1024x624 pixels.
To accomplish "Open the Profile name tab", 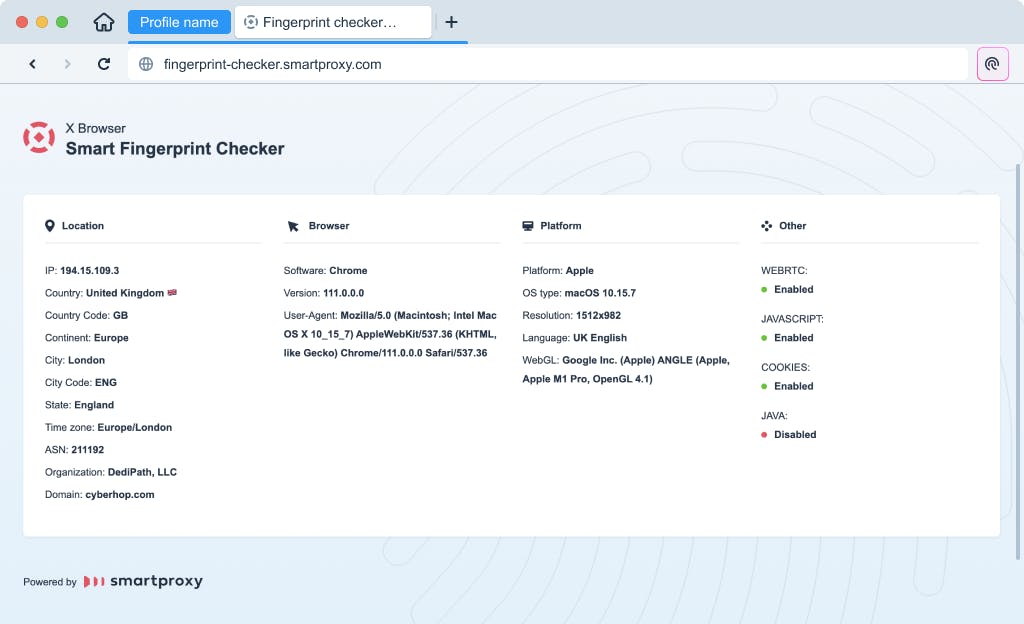I will pyautogui.click(x=179, y=22).
